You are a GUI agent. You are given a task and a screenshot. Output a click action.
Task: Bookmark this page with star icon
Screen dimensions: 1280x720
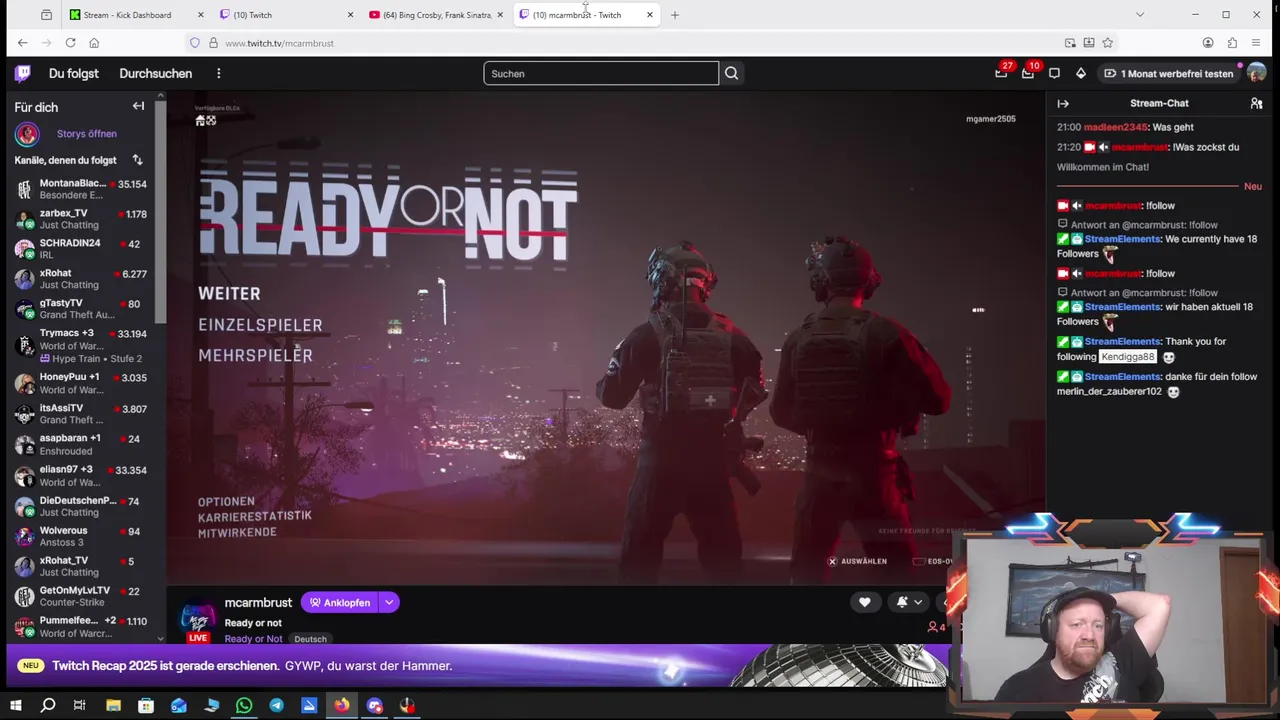(1107, 43)
